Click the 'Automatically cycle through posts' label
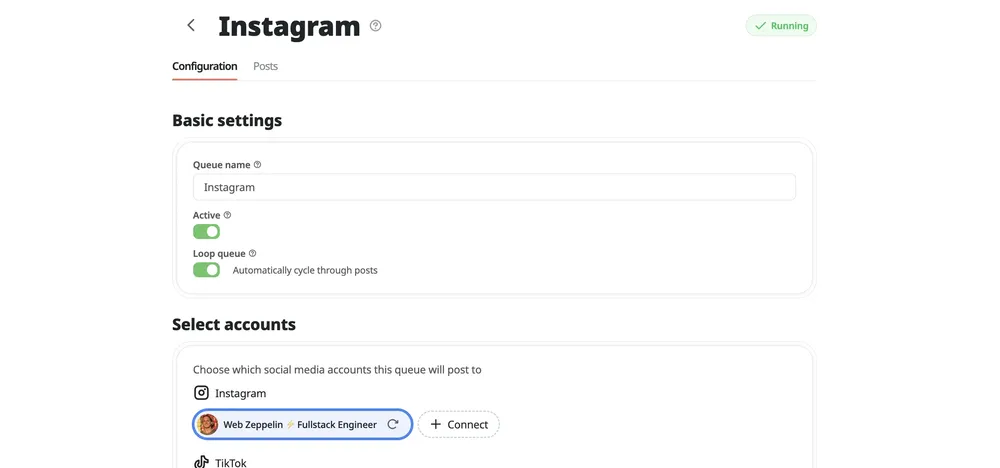This screenshot has width=1000, height=468. point(305,271)
